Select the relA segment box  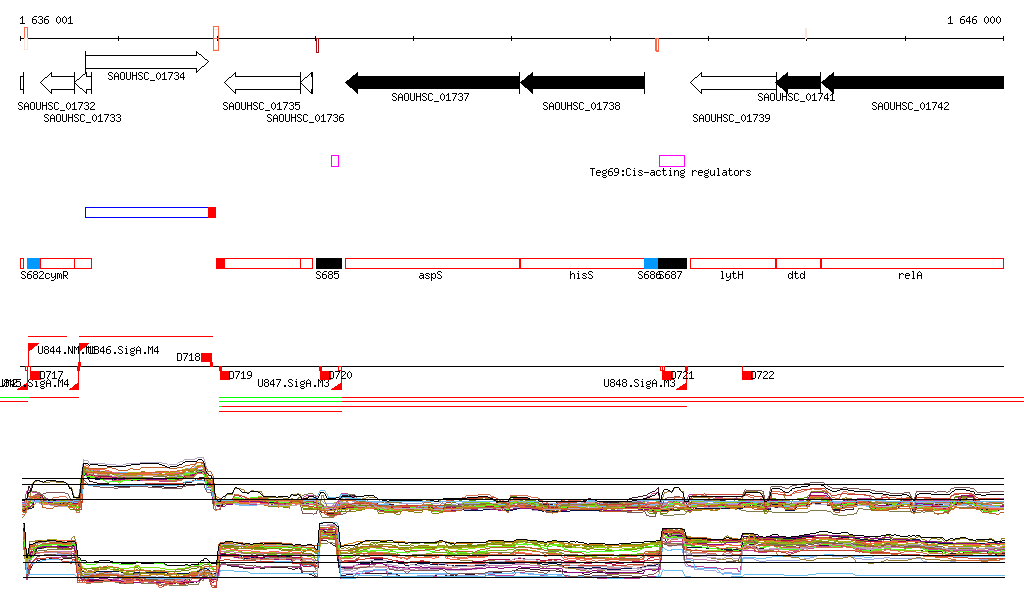pyautogui.click(x=912, y=264)
